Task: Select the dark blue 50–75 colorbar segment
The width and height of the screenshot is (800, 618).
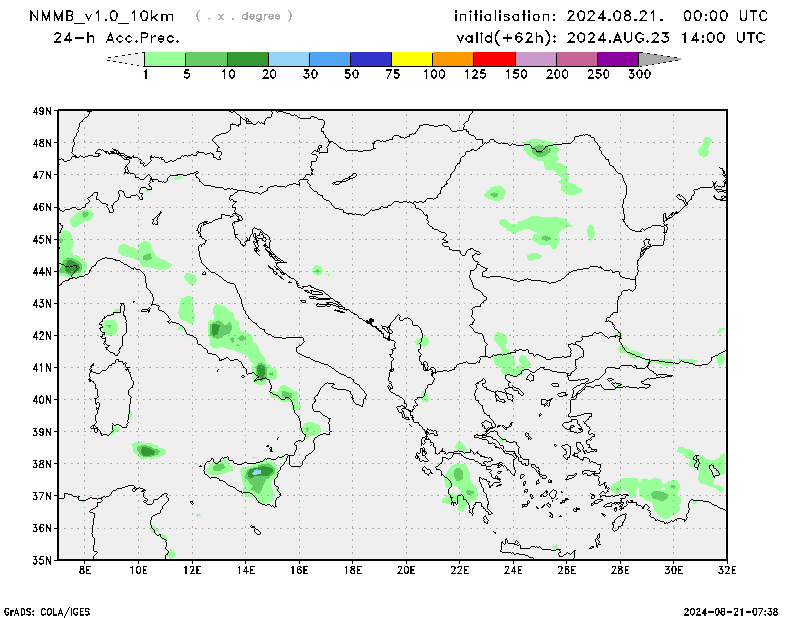Action: coord(371,60)
